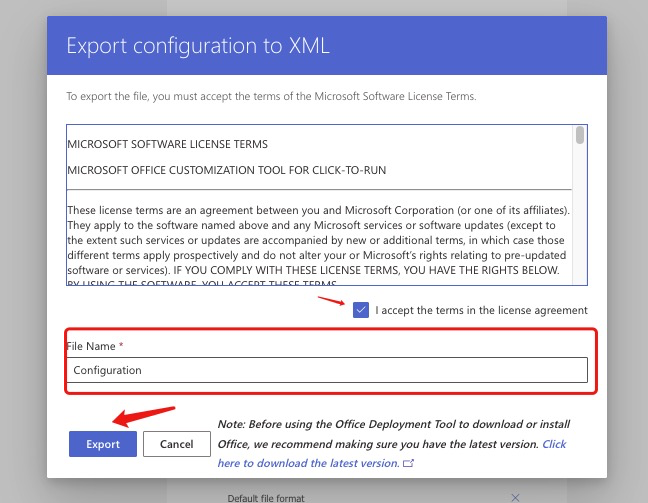Close the Default file format panel behind
Image resolution: width=648 pixels, height=503 pixels.
pos(515,498)
